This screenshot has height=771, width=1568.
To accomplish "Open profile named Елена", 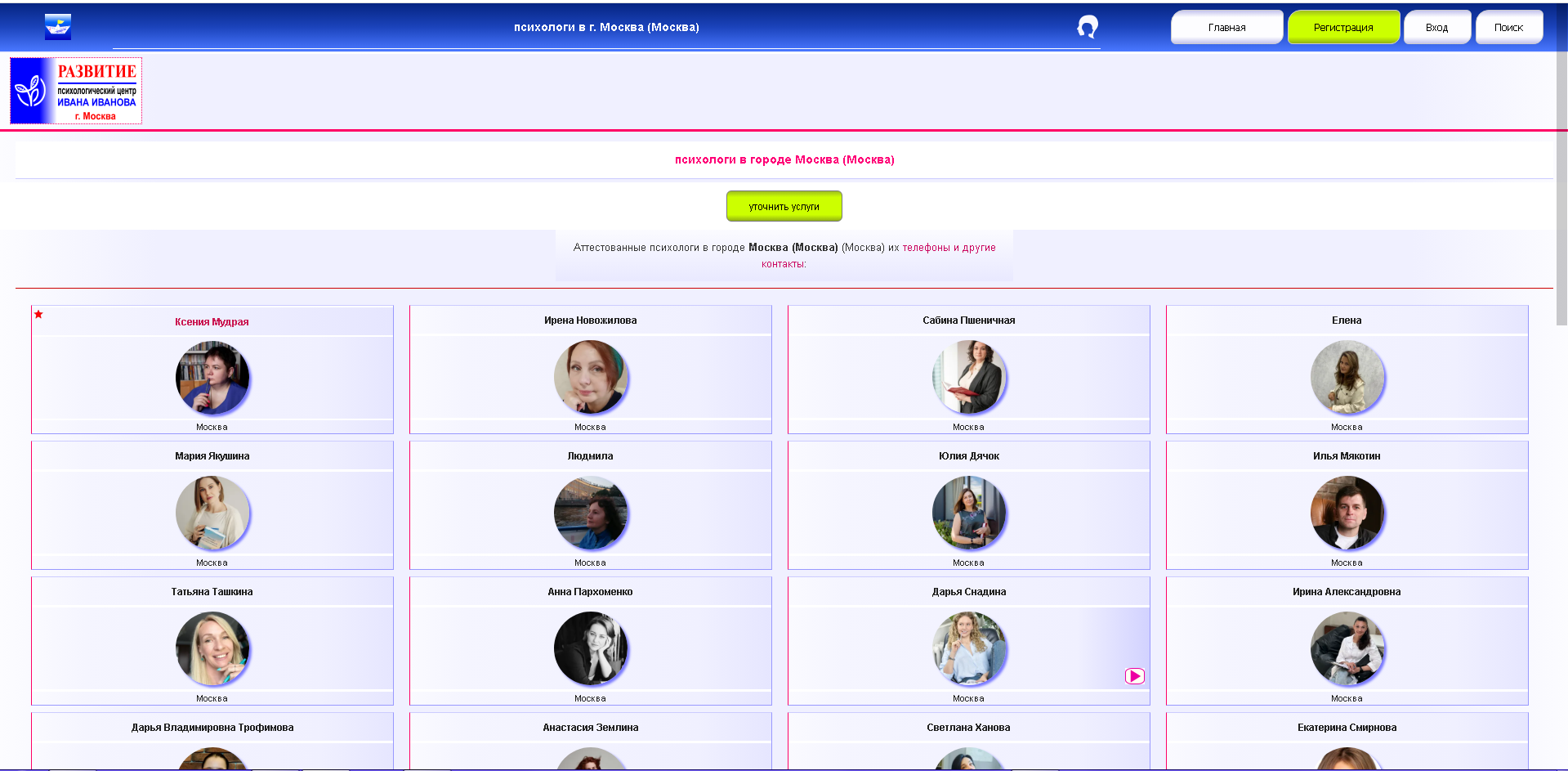I will pyautogui.click(x=1347, y=321).
